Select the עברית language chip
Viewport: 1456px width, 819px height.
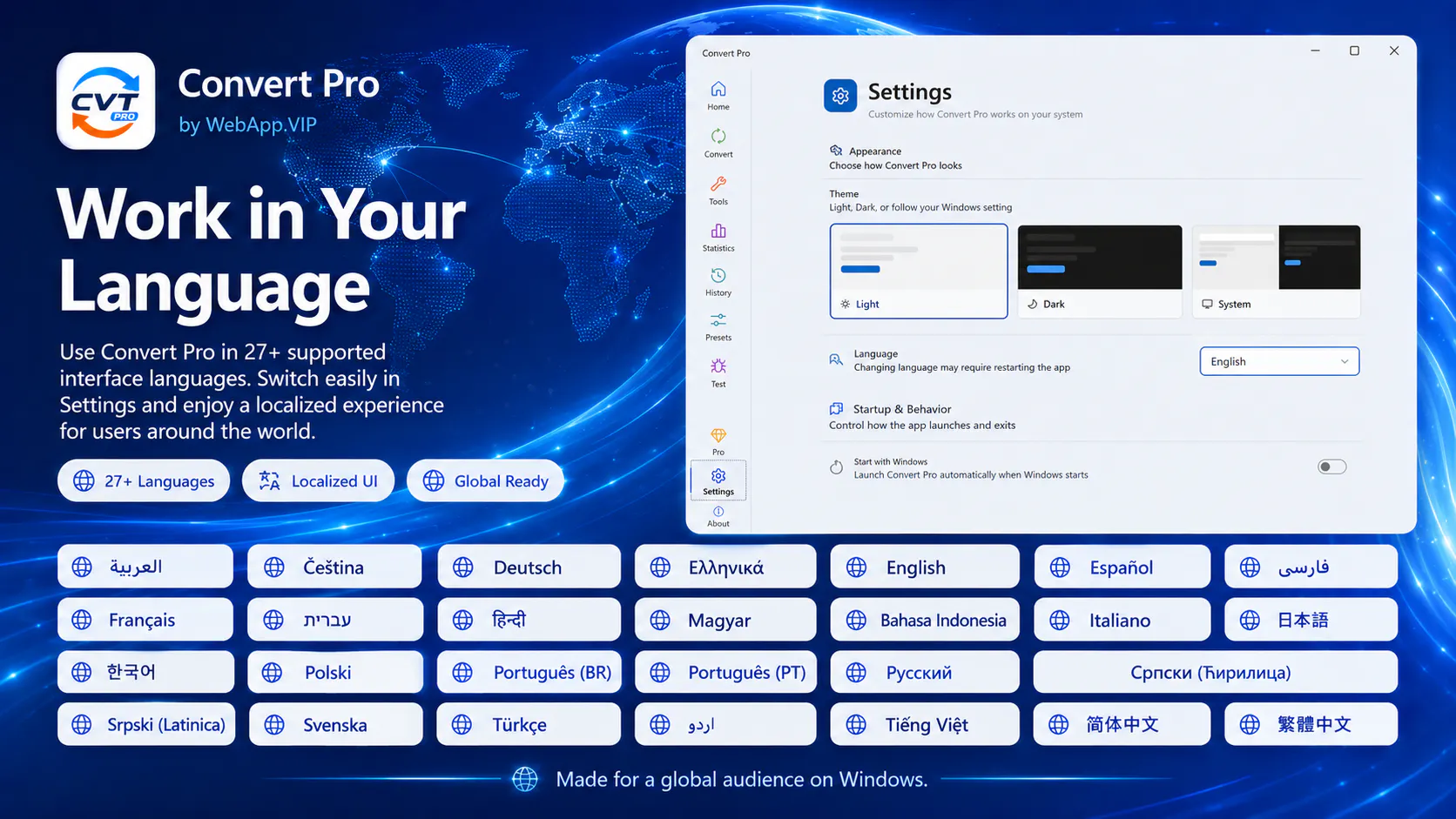(x=335, y=620)
